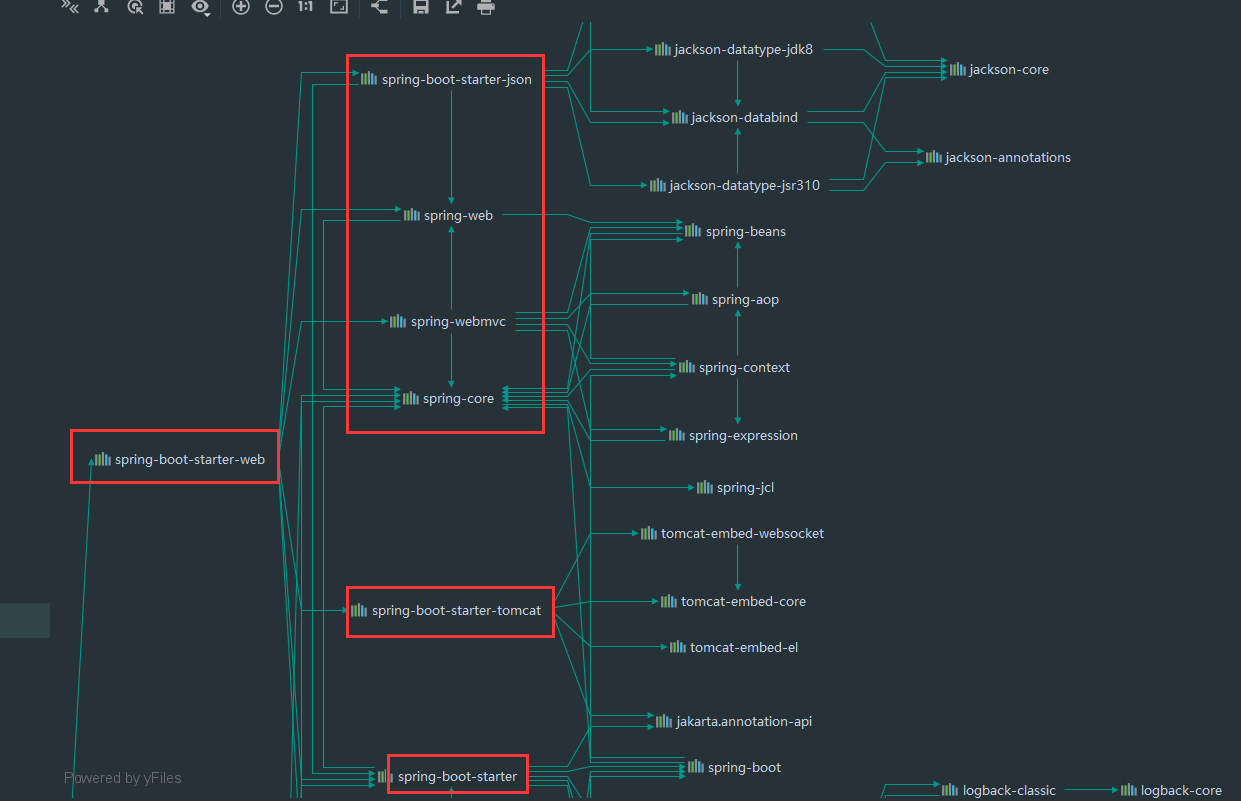Select the spring-boot-starter-web node
Screen dimensions: 1241x801
pyautogui.click(x=178, y=459)
